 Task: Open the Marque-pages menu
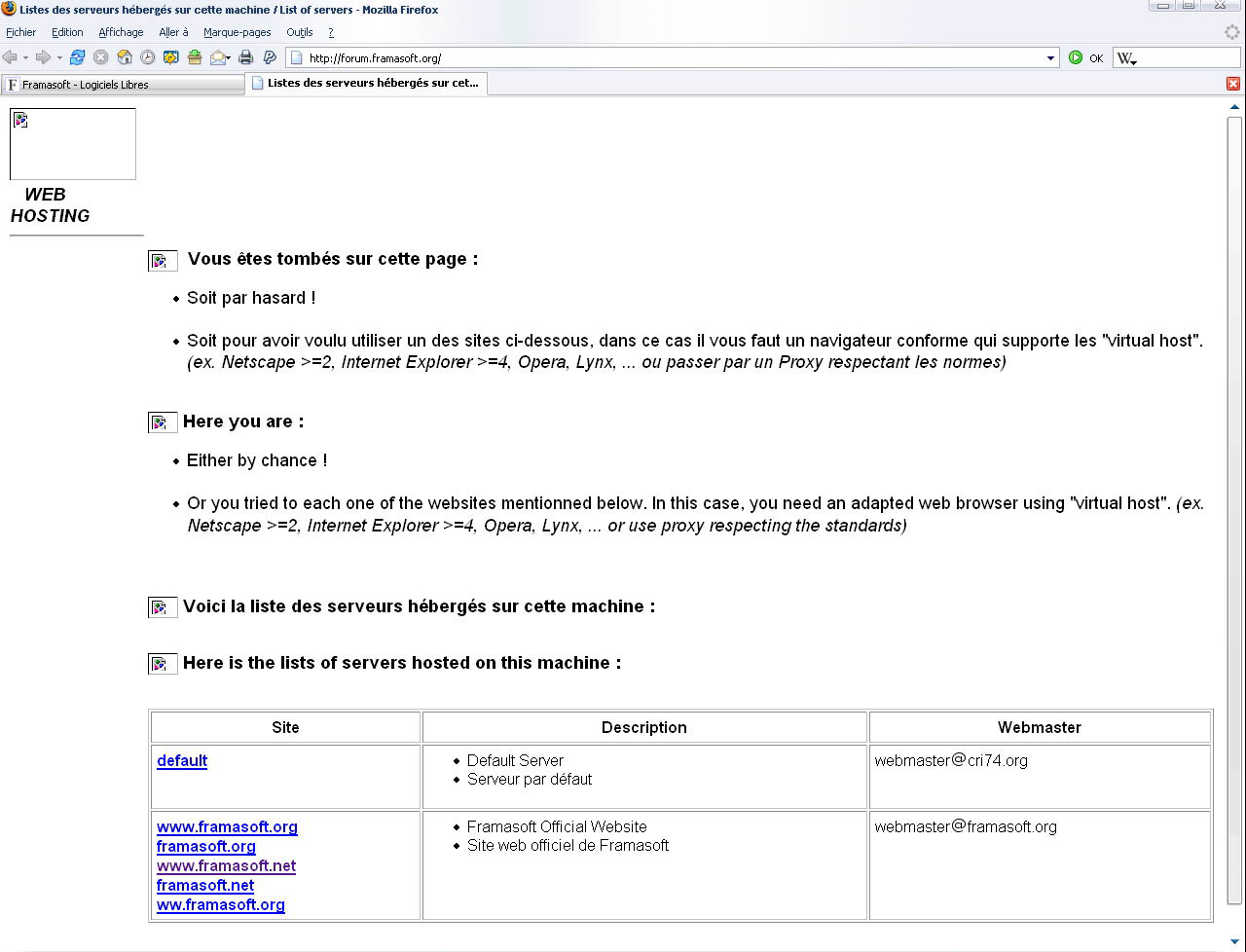(238, 32)
